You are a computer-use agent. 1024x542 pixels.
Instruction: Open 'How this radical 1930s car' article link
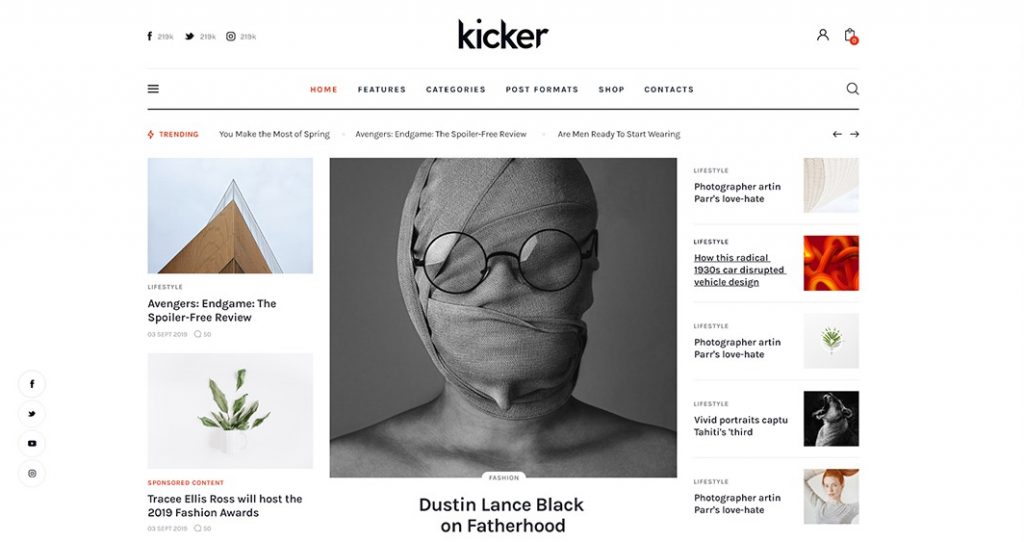pyautogui.click(x=739, y=270)
